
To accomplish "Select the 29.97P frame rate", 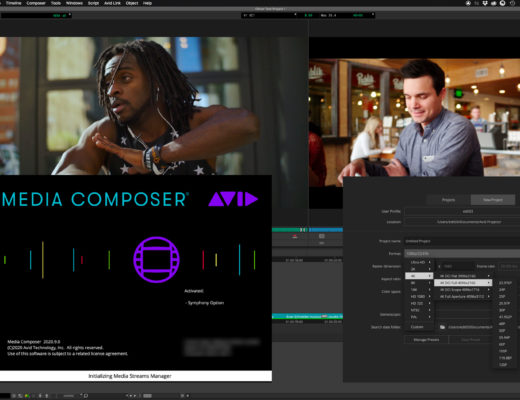I will click(505, 303).
